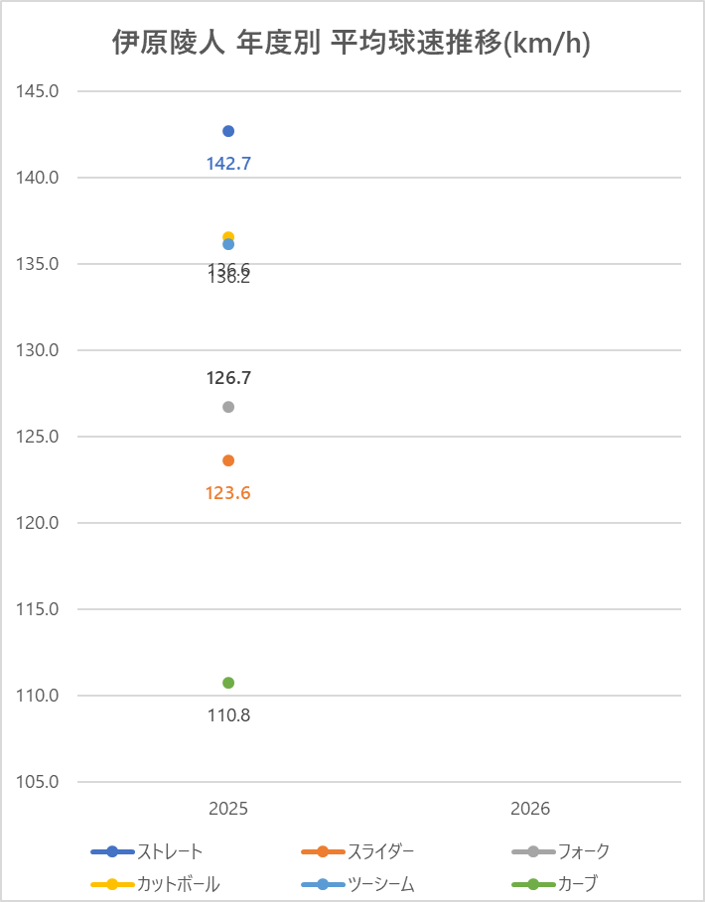Select the 2026 axis category label
The height and width of the screenshot is (902, 705).
(x=530, y=809)
